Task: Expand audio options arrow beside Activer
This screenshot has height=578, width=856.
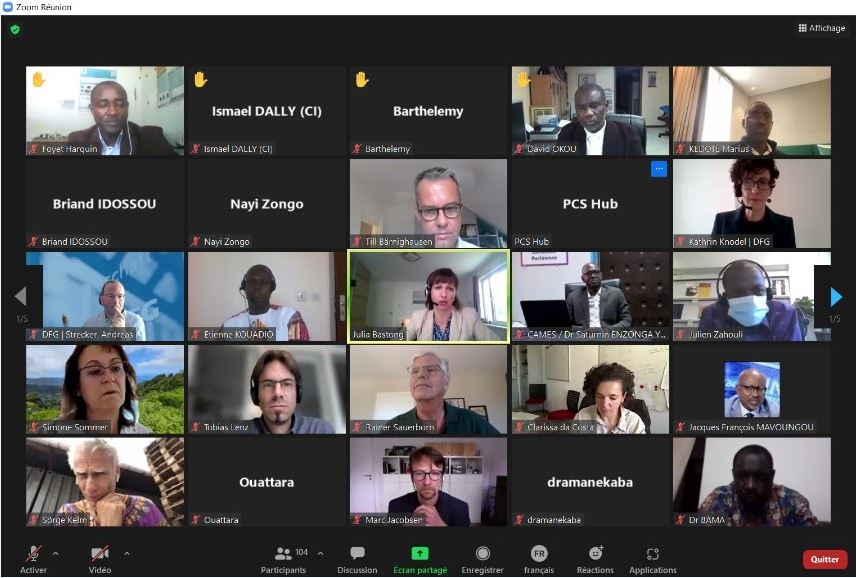Action: click(x=56, y=553)
